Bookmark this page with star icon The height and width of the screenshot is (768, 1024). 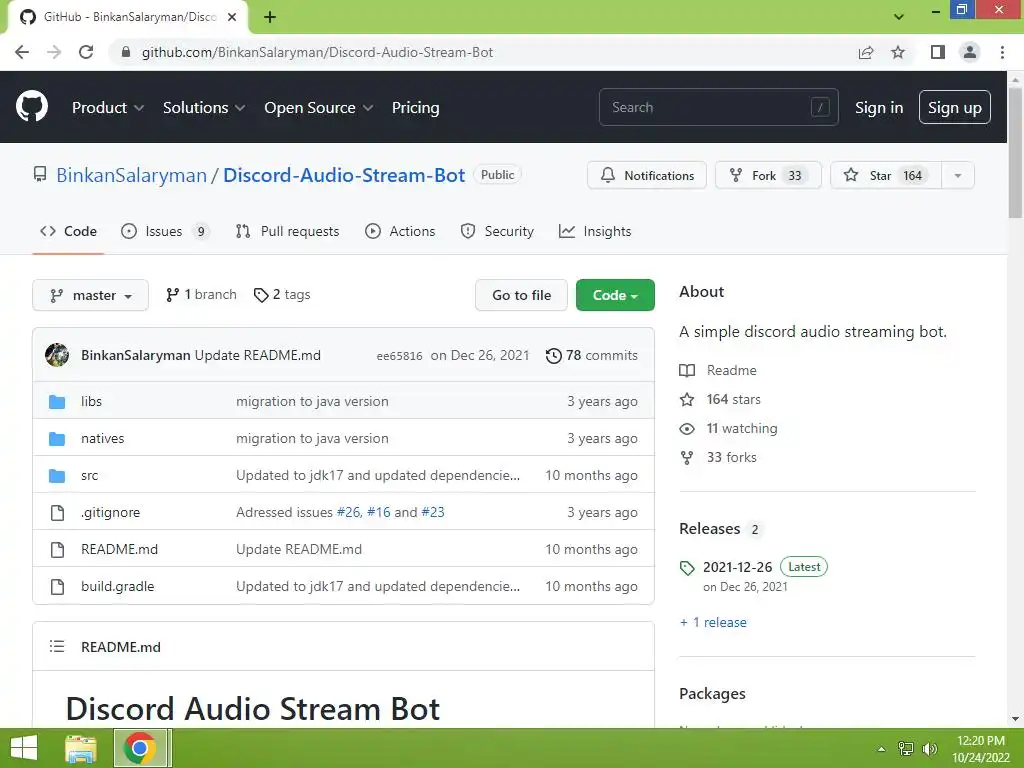(898, 52)
